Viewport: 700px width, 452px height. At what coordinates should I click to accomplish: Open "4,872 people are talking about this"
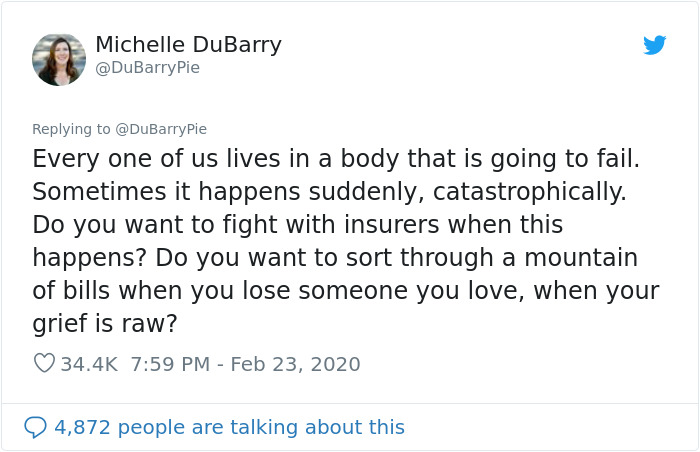coord(229,427)
